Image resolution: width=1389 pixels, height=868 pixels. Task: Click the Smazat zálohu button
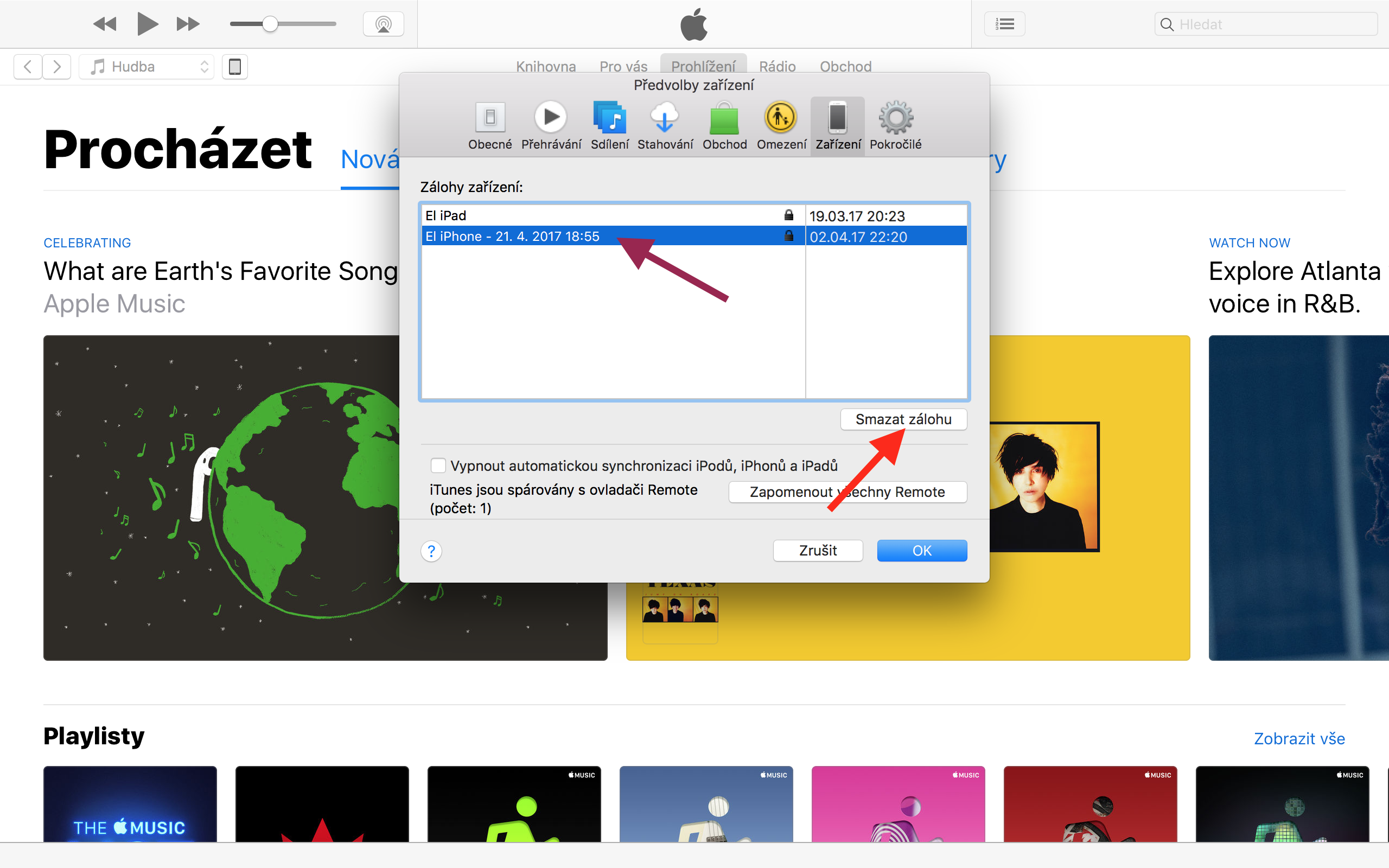(903, 419)
